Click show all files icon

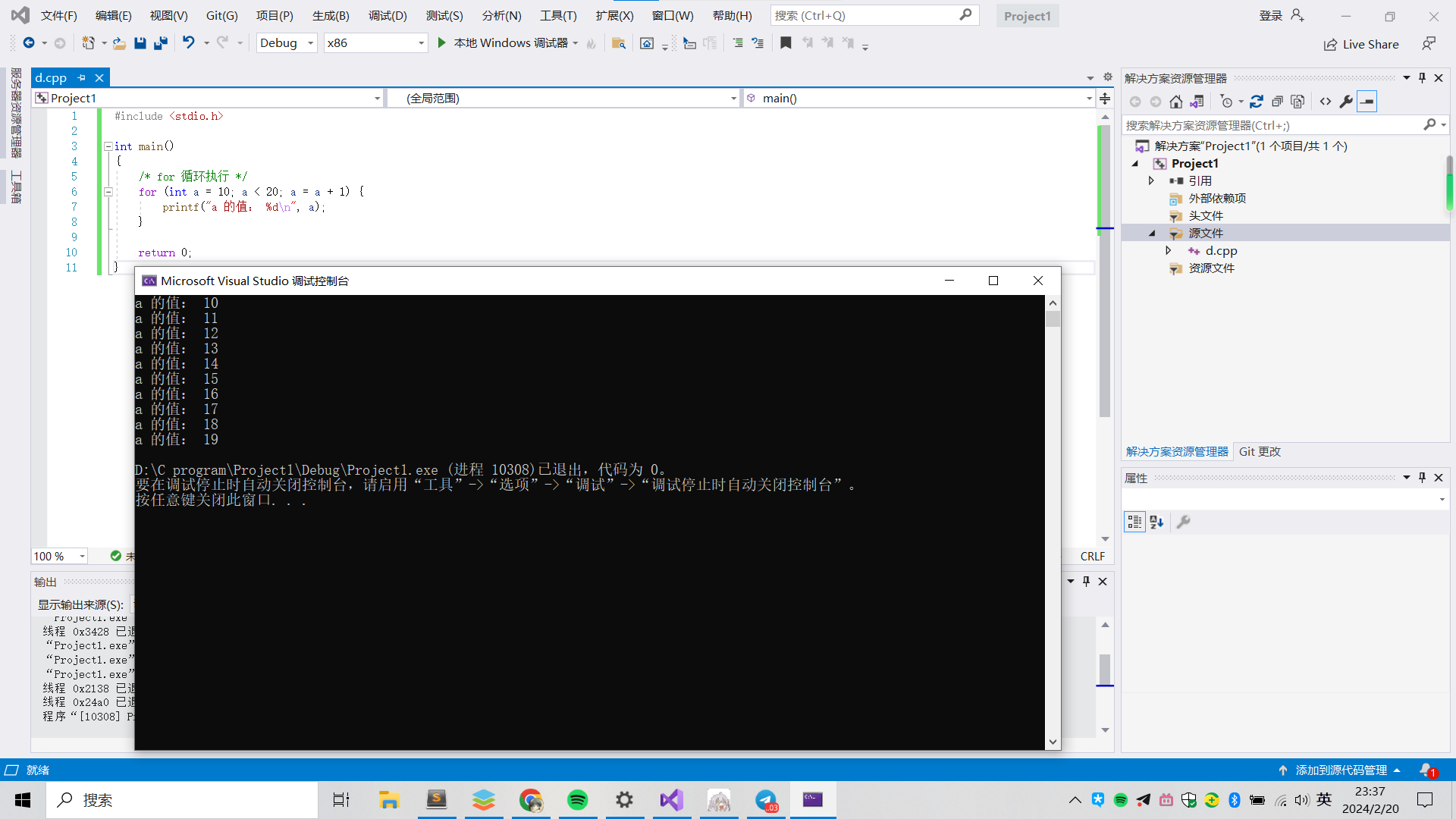click(x=1298, y=102)
